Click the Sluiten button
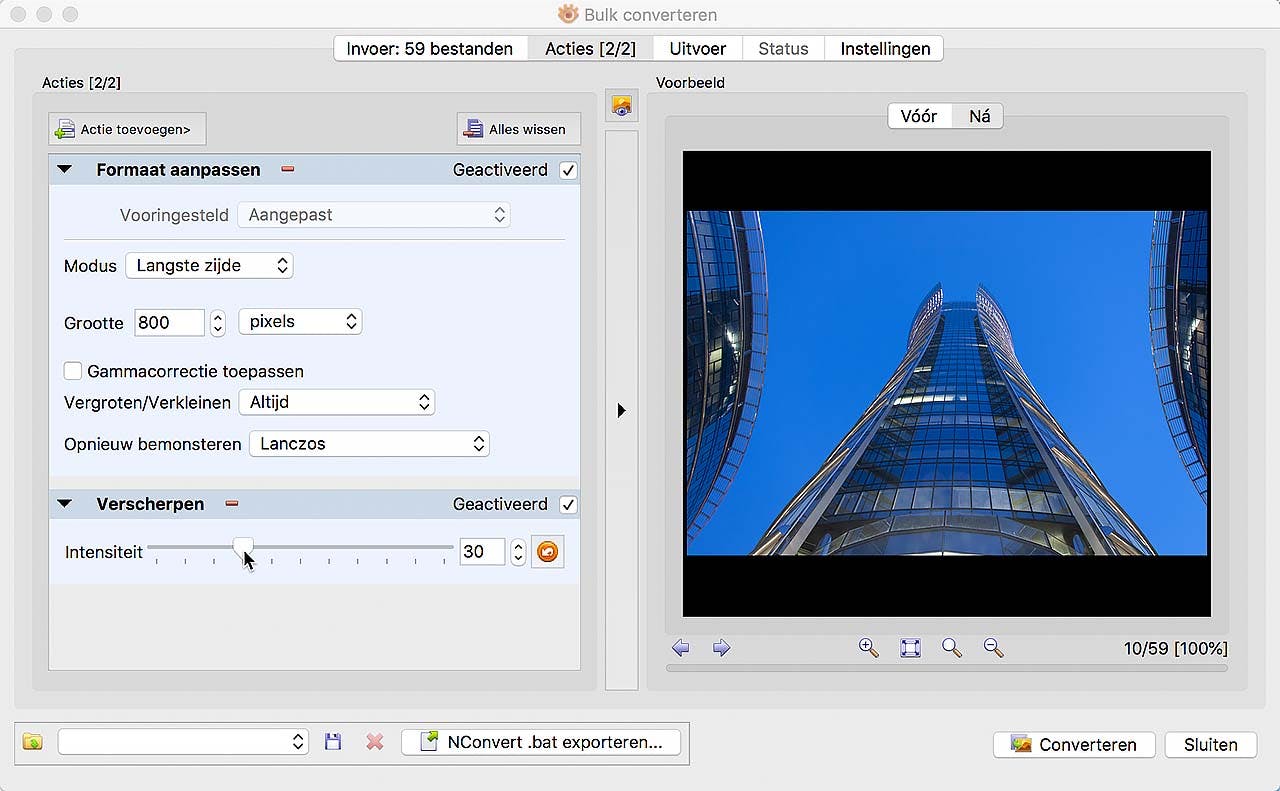1280x791 pixels. click(x=1211, y=745)
